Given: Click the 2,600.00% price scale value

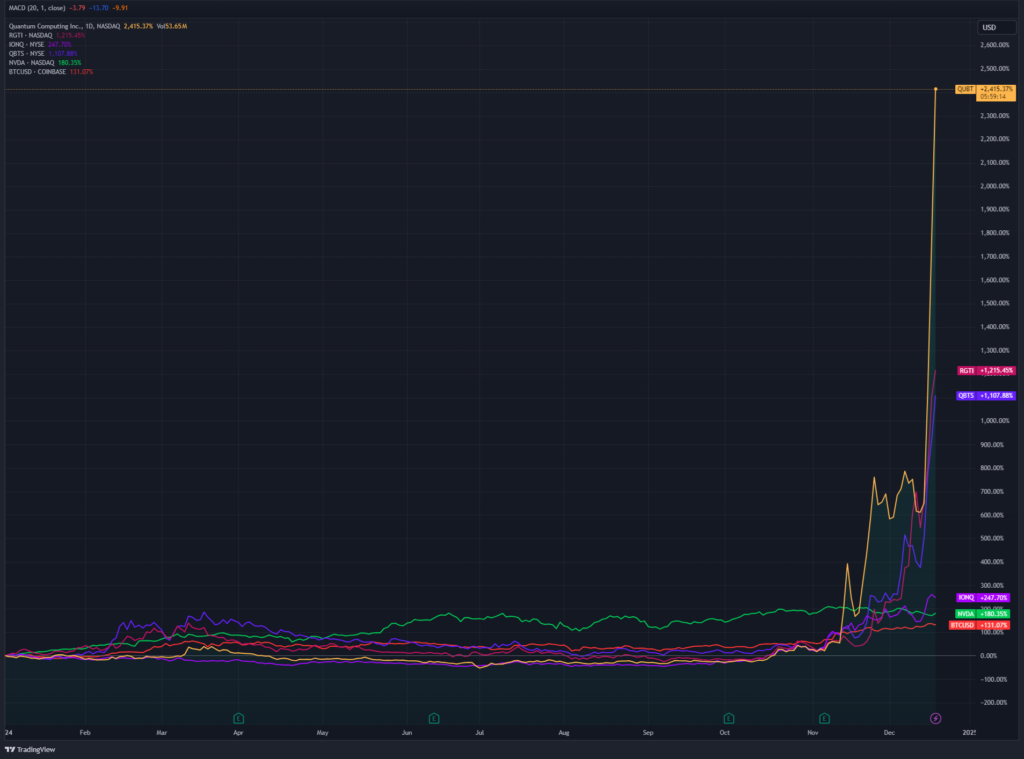Looking at the screenshot, I should (x=995, y=45).
